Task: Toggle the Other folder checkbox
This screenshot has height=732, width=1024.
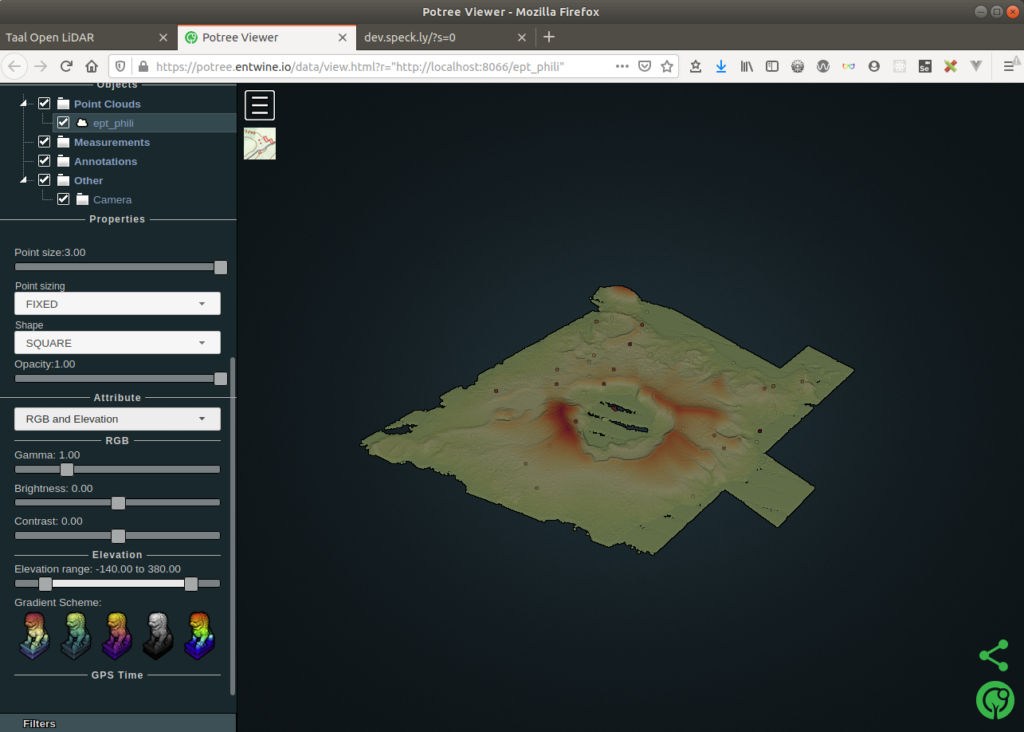Action: point(44,180)
